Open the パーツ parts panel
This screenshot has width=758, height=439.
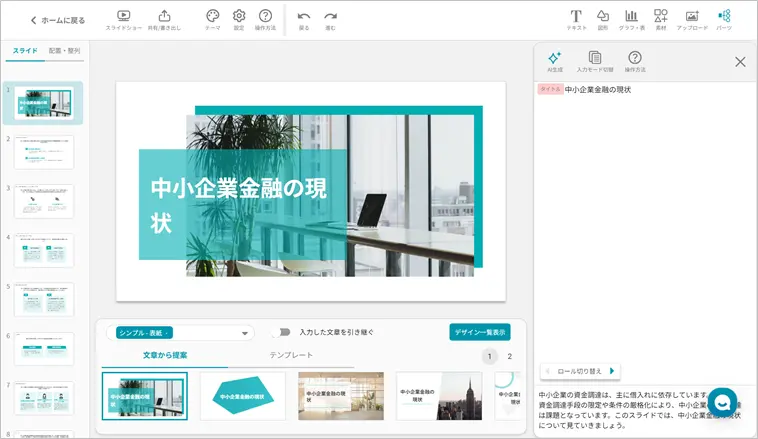click(724, 20)
